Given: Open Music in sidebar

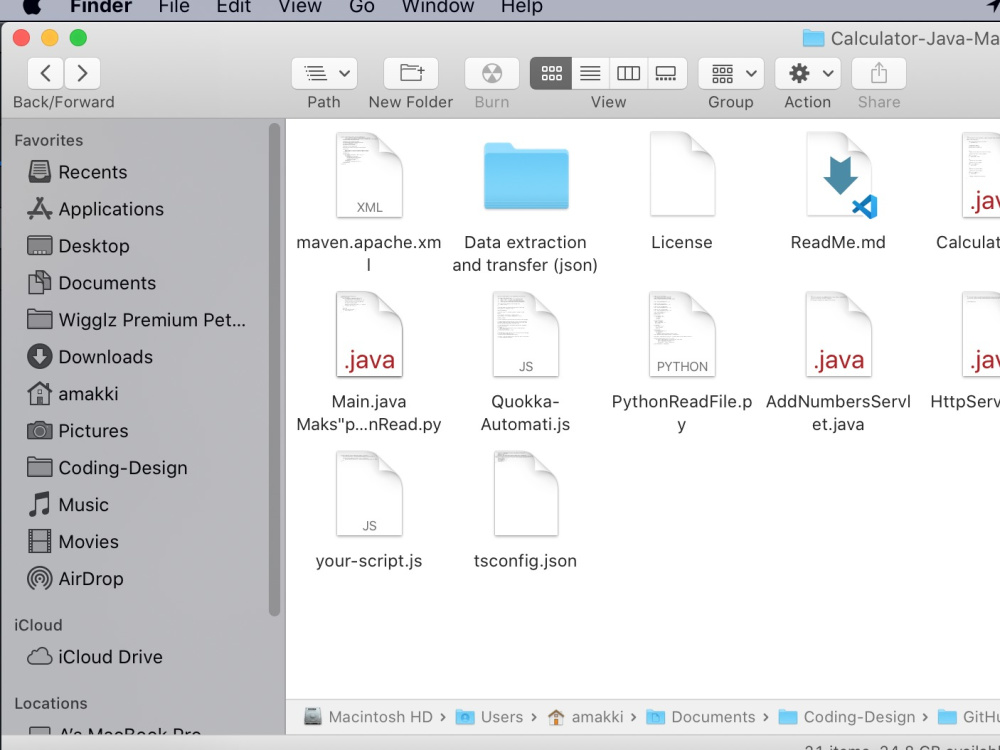Looking at the screenshot, I should [68, 505].
